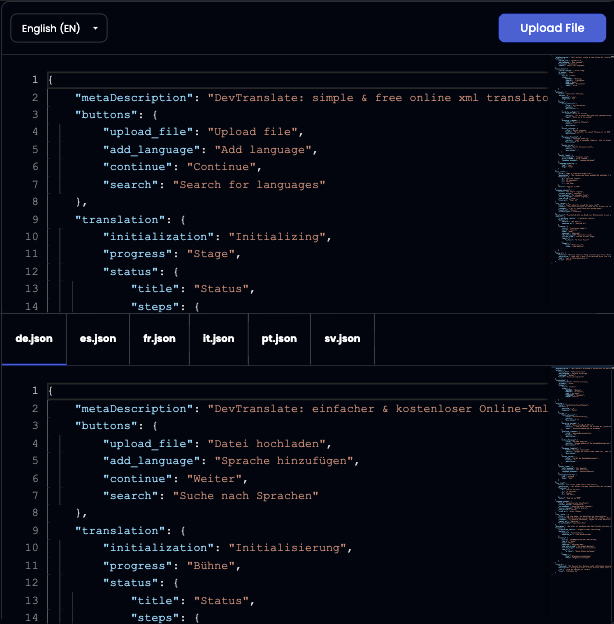Click "Weiter" value in German editor
Image resolution: width=614 pixels, height=624 pixels.
pos(214,479)
